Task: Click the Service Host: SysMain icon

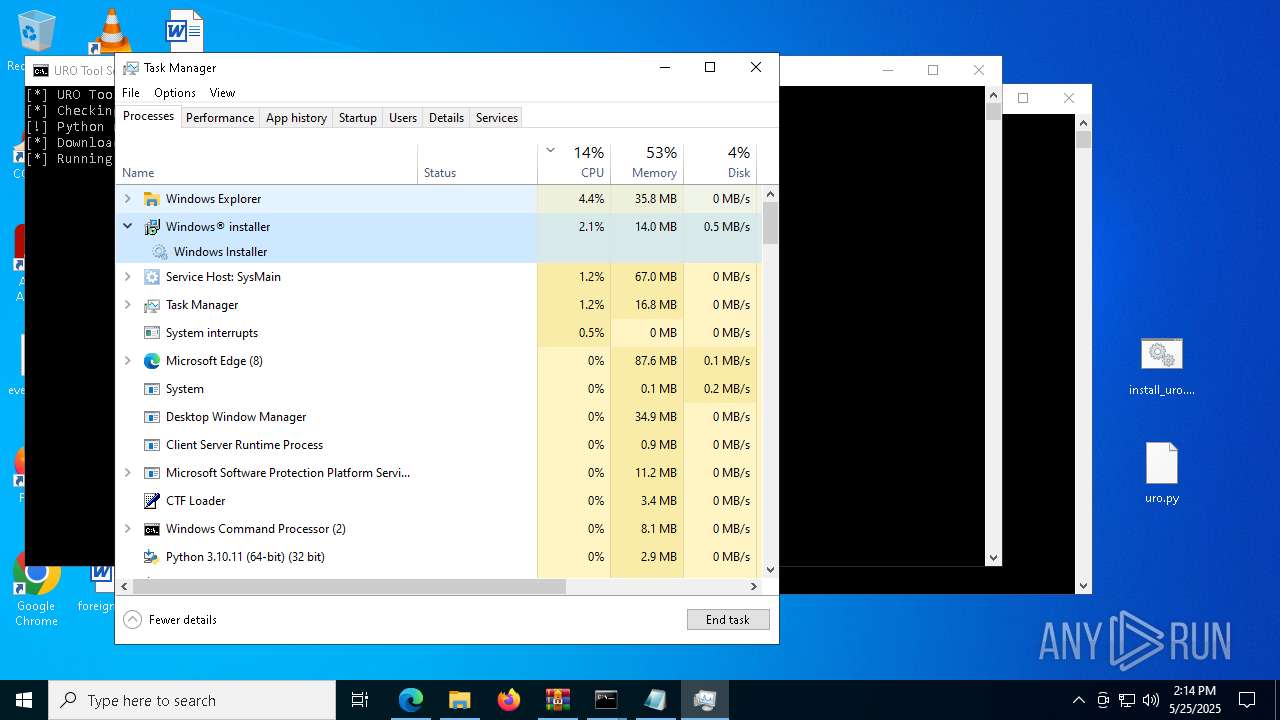Action: pos(152,277)
